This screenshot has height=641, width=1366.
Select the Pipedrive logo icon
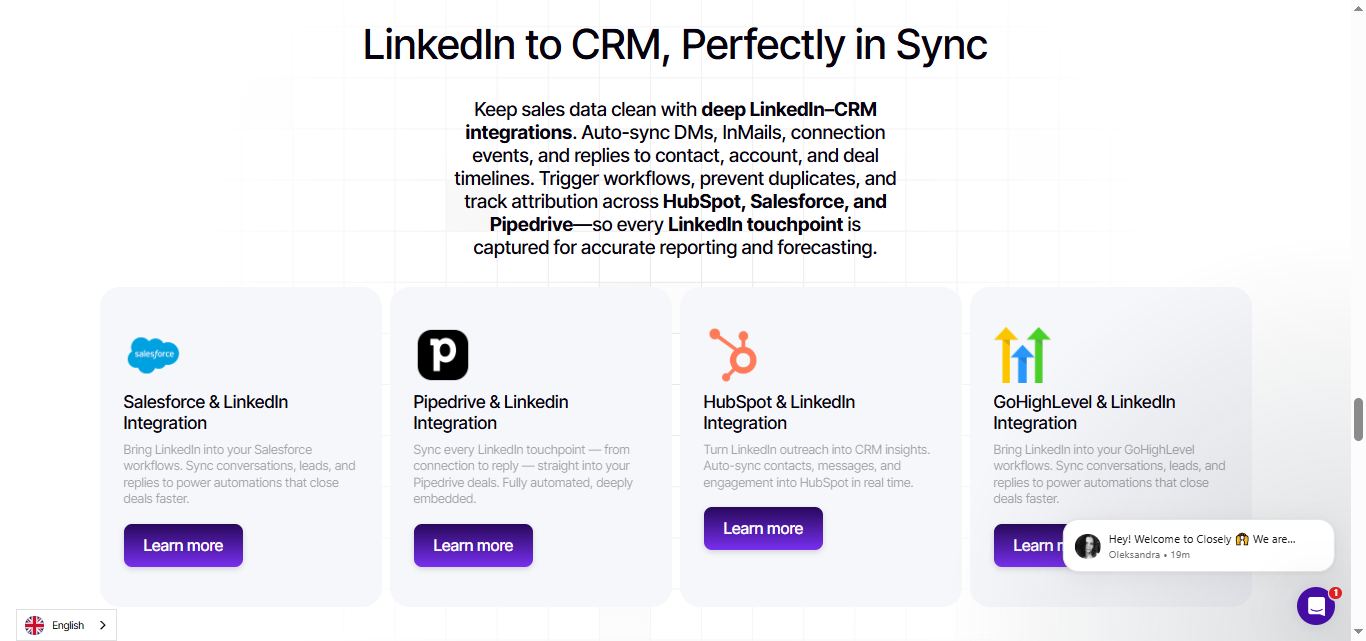pyautogui.click(x=443, y=354)
